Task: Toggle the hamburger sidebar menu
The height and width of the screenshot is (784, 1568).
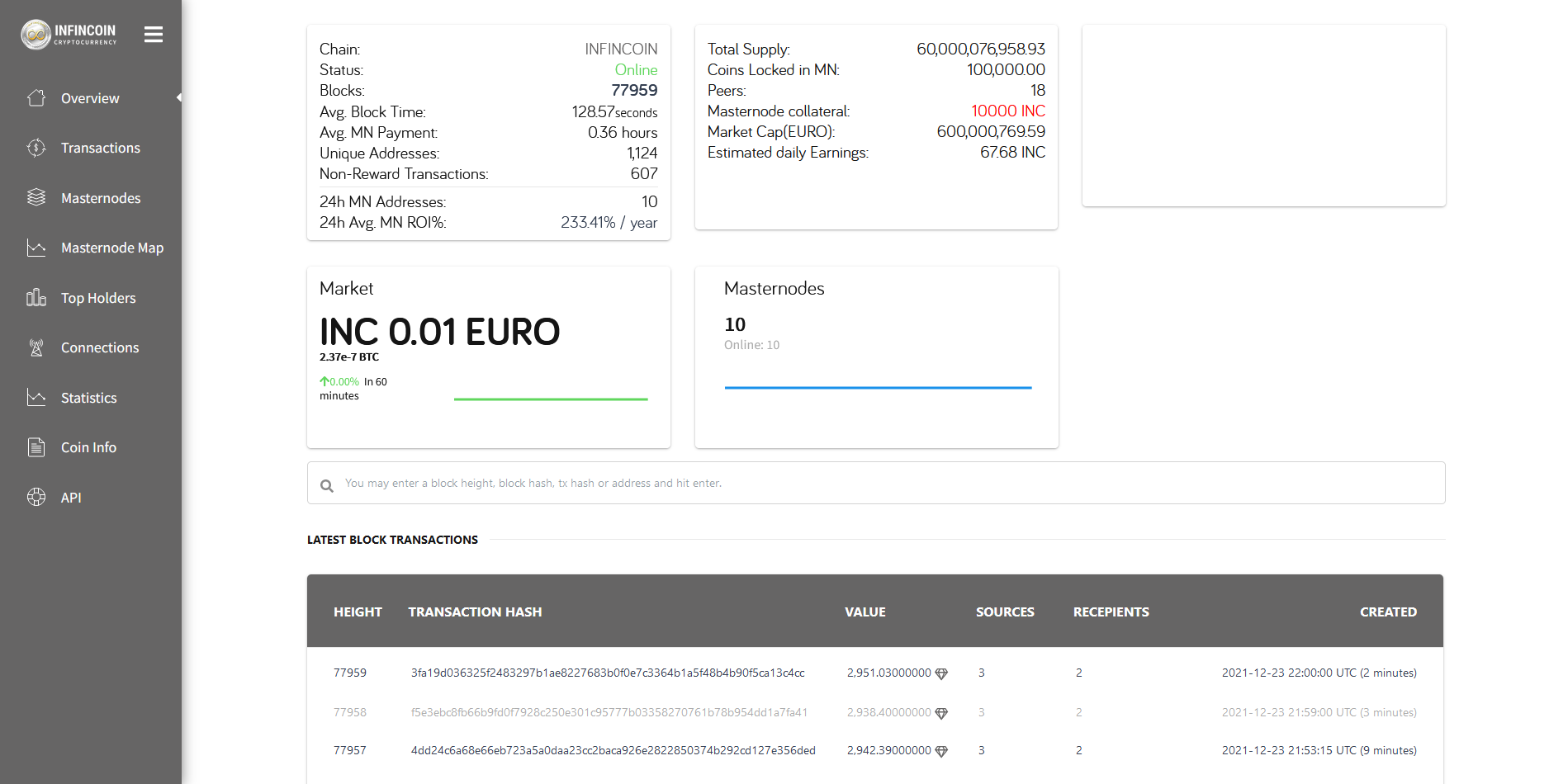Action: [153, 35]
